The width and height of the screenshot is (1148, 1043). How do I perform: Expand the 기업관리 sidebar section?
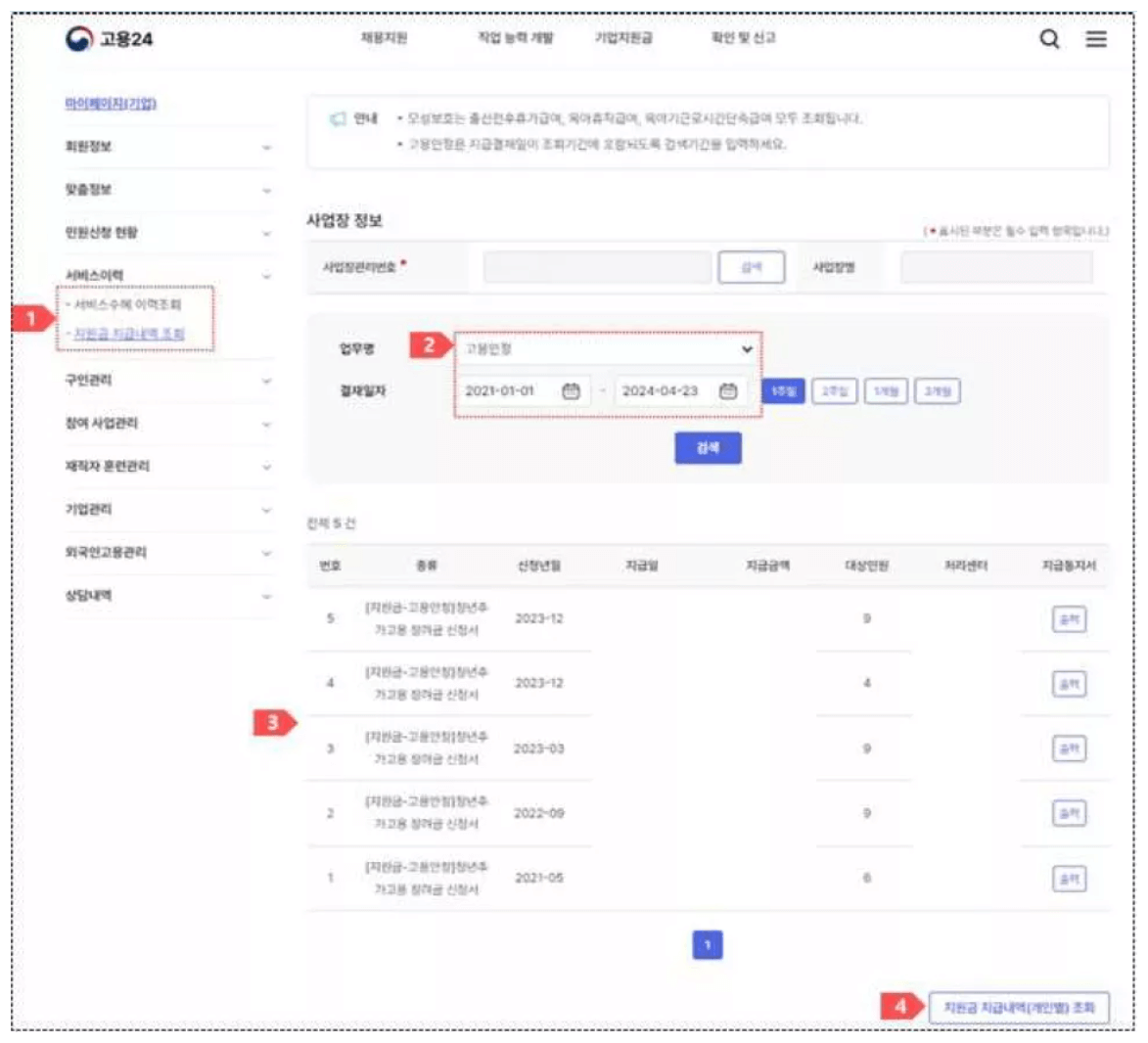[168, 510]
